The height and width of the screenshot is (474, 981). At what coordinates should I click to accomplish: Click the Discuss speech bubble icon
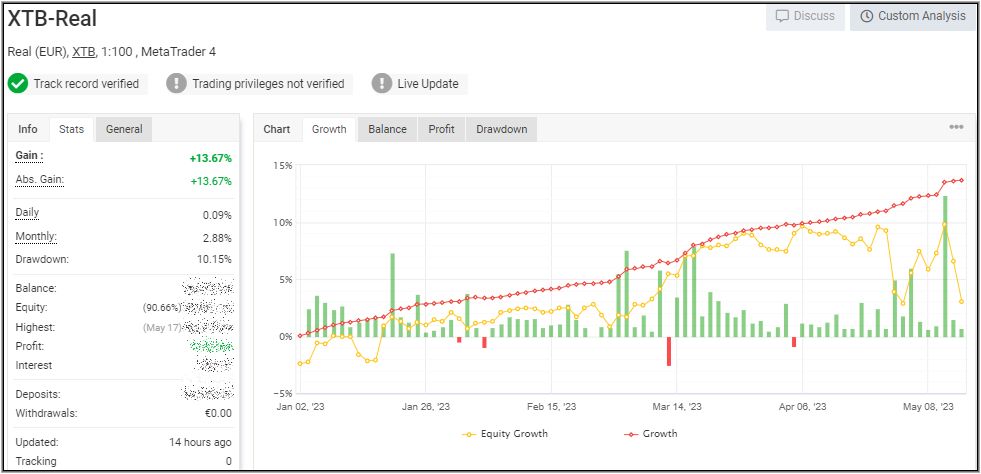(x=783, y=16)
